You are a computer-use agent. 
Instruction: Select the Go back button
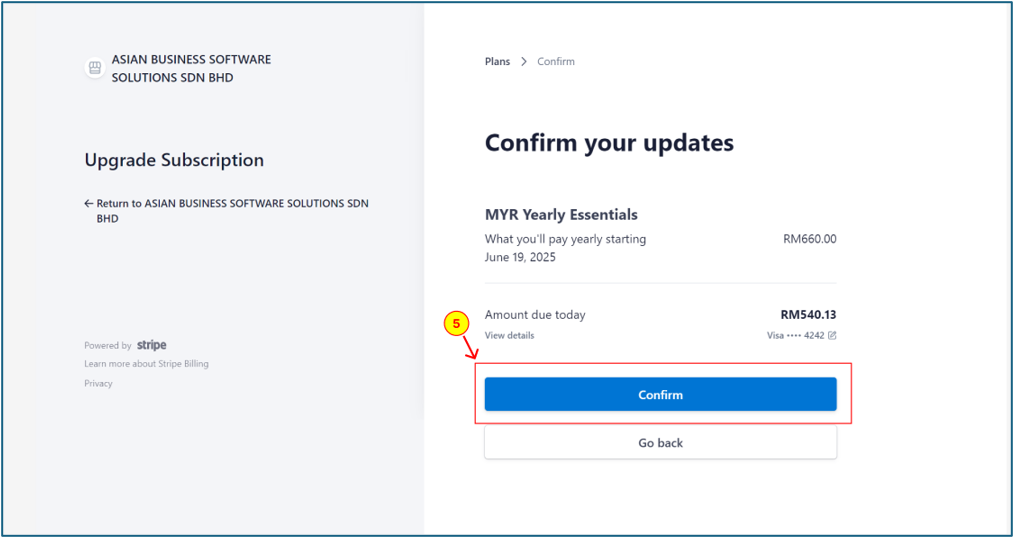(x=660, y=443)
